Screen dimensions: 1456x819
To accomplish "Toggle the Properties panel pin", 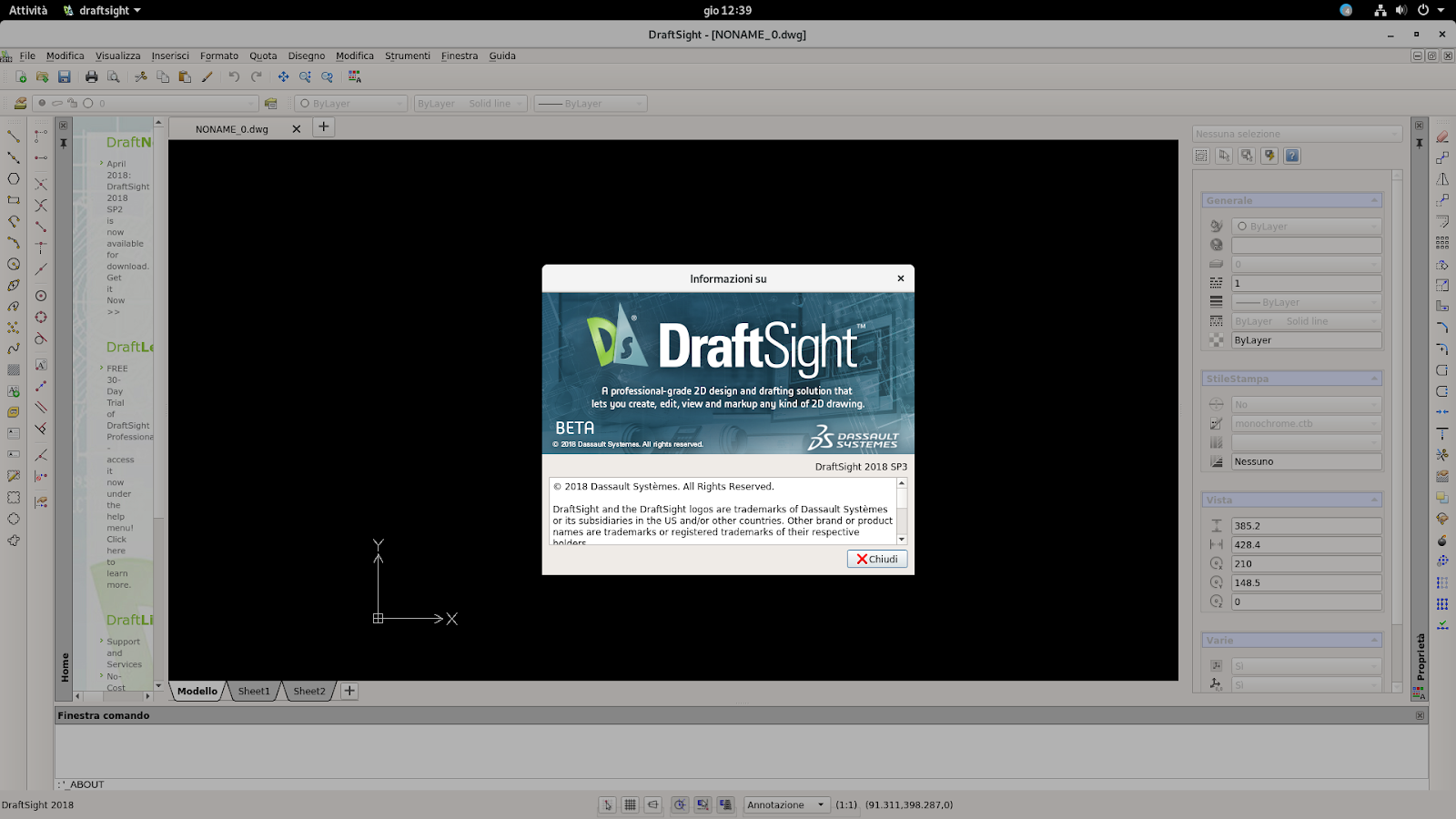I will [x=1419, y=143].
